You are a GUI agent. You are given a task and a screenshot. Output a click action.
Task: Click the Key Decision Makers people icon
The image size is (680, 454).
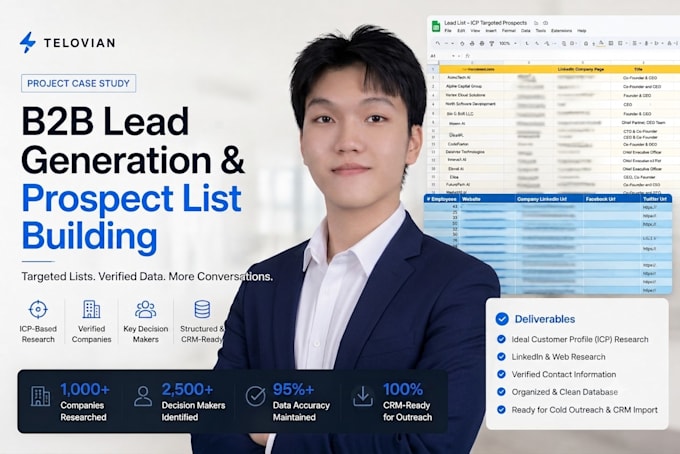click(146, 310)
